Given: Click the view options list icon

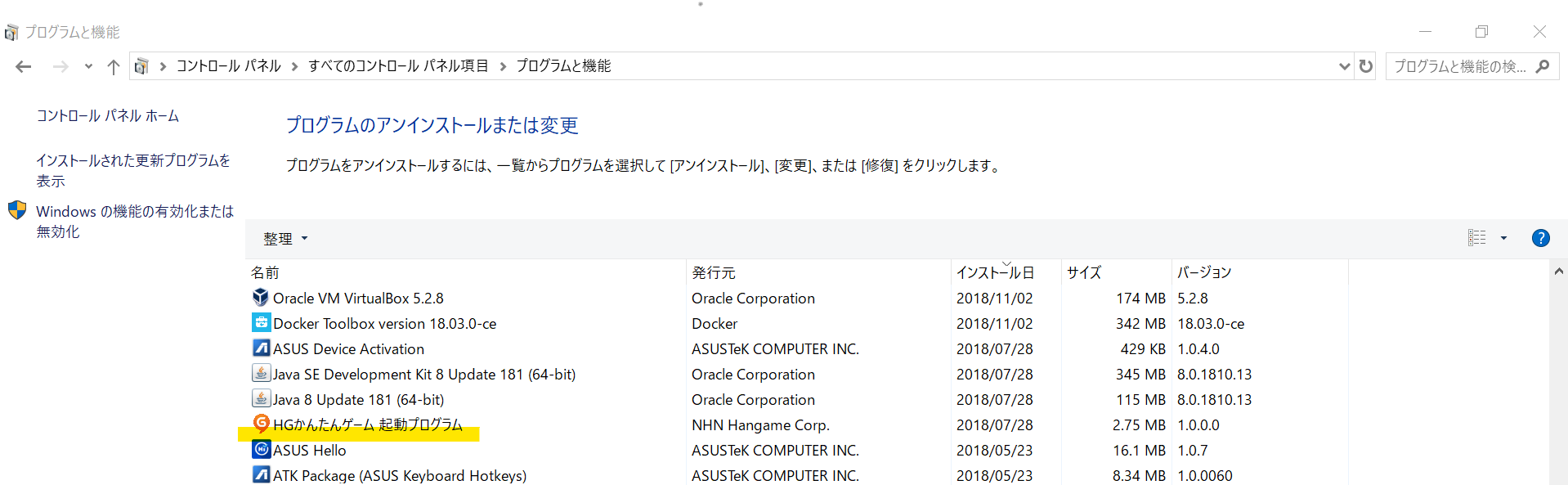Looking at the screenshot, I should click(1476, 238).
